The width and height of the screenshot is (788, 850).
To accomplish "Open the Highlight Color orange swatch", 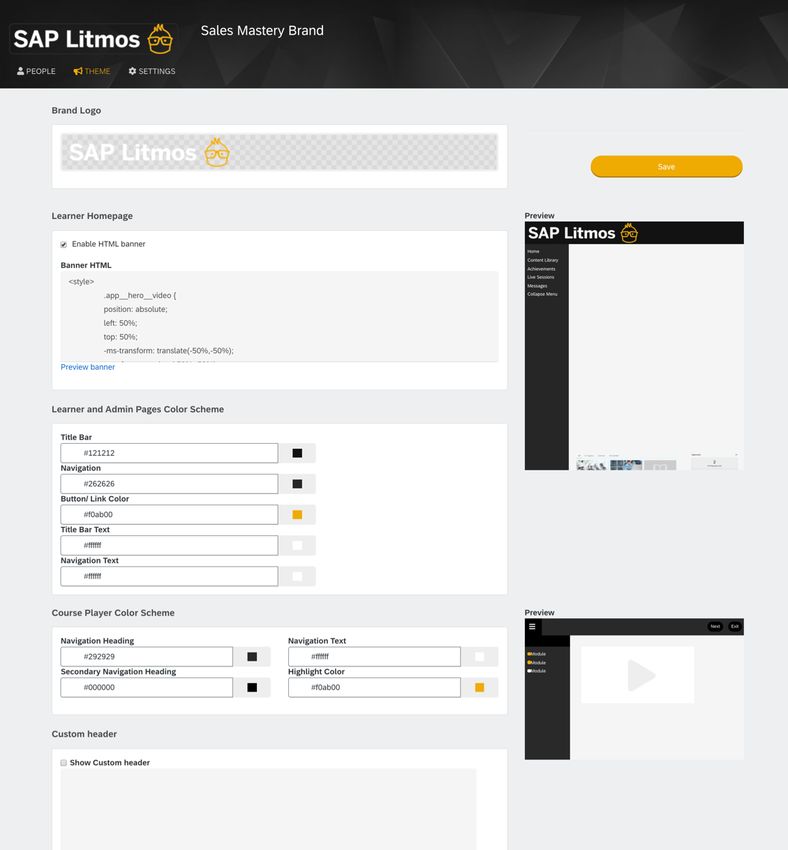I will pyautogui.click(x=480, y=687).
